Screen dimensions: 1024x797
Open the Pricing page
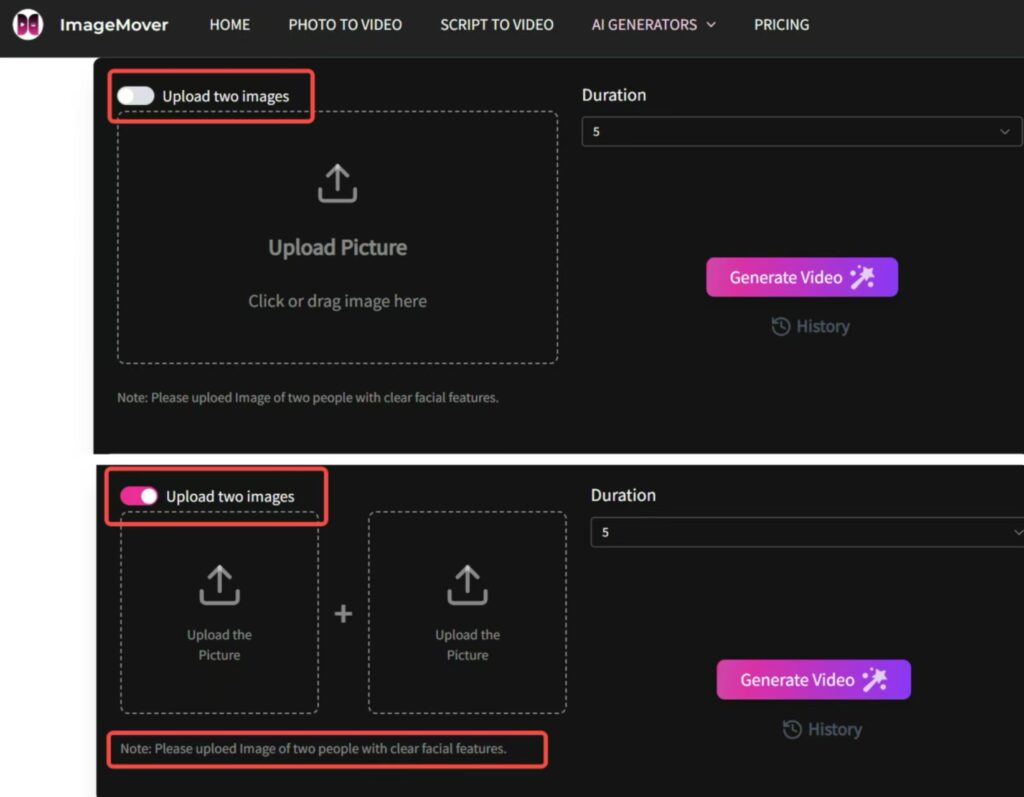(781, 25)
